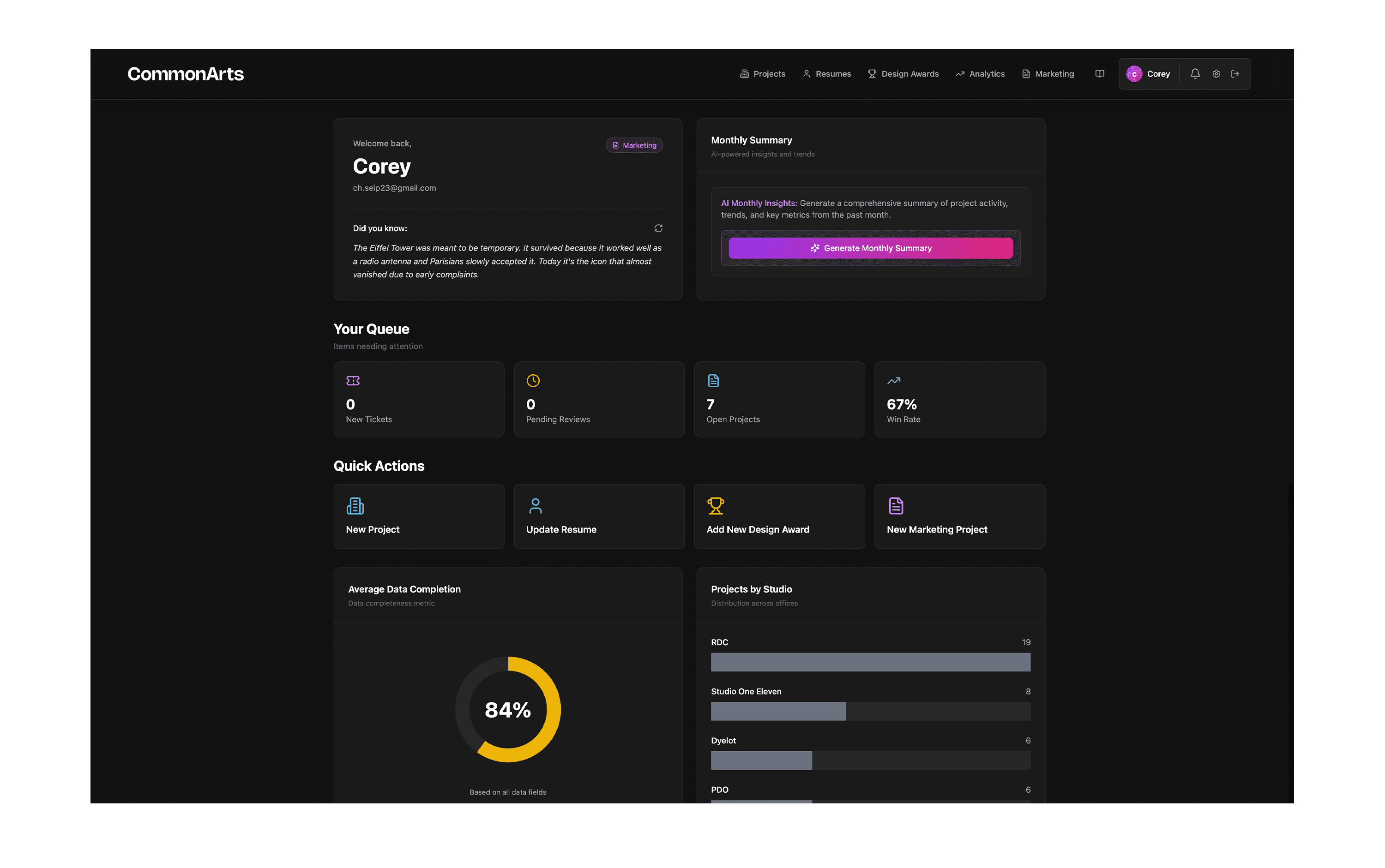Open the book documentation icon
This screenshot has width=1385, height=868.
click(1099, 73)
